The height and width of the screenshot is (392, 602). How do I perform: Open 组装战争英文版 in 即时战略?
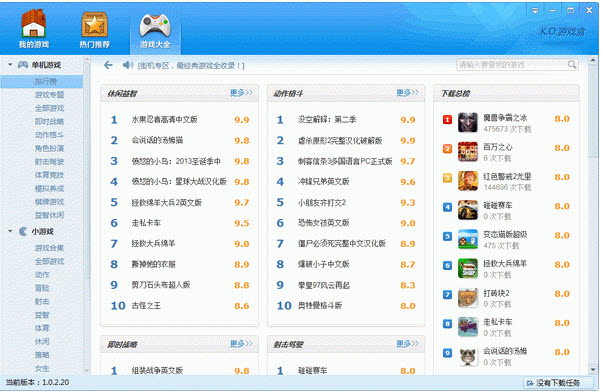click(157, 370)
